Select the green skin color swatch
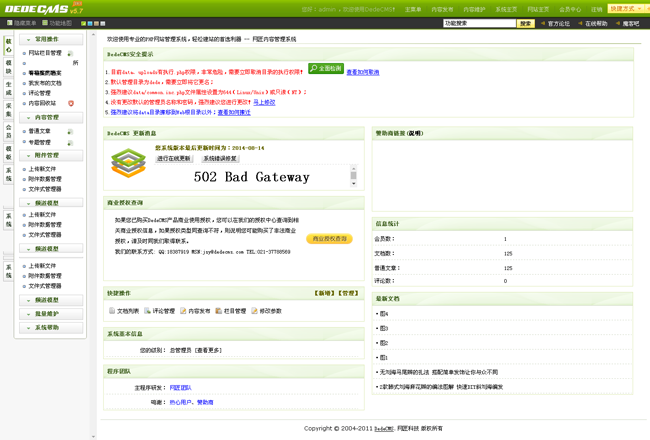This screenshot has width=650, height=440. (x=83, y=24)
